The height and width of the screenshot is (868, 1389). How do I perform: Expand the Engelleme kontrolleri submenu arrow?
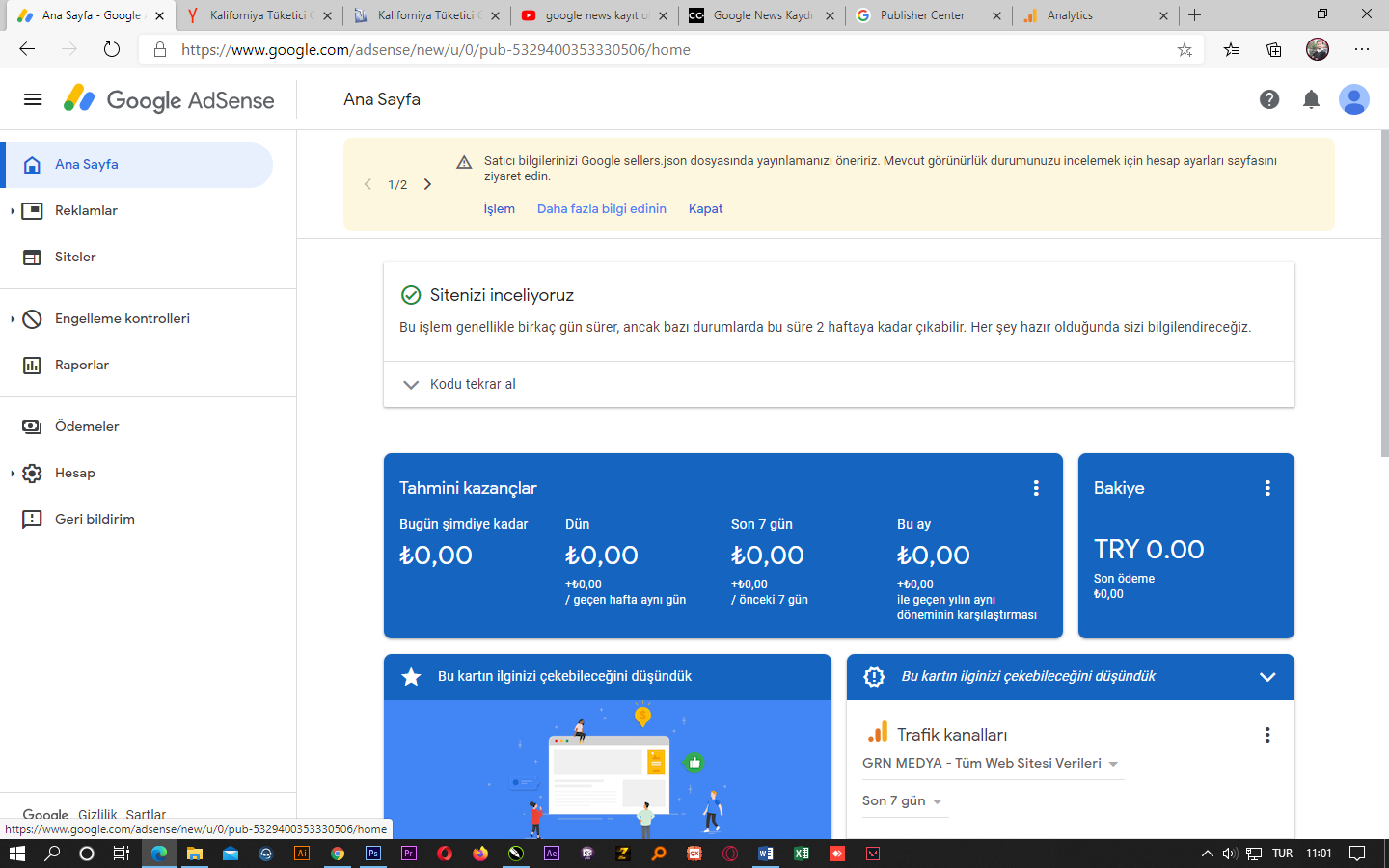(12, 319)
